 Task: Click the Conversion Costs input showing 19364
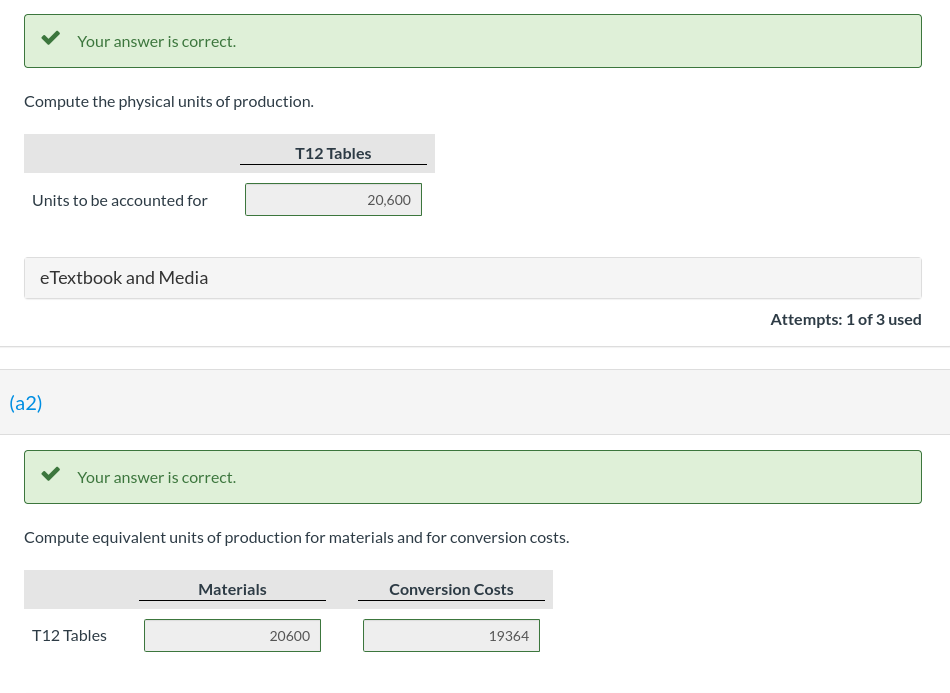coord(451,635)
